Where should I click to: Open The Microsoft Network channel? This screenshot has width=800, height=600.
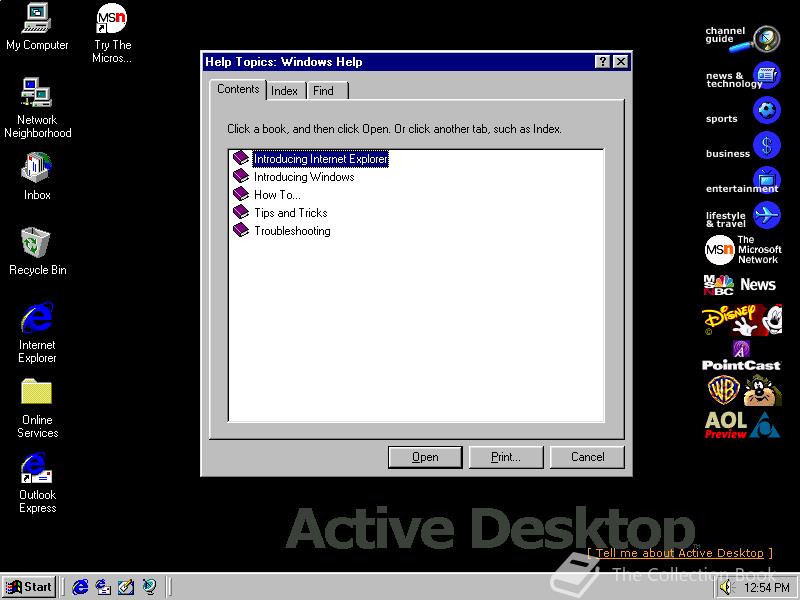click(x=742, y=250)
